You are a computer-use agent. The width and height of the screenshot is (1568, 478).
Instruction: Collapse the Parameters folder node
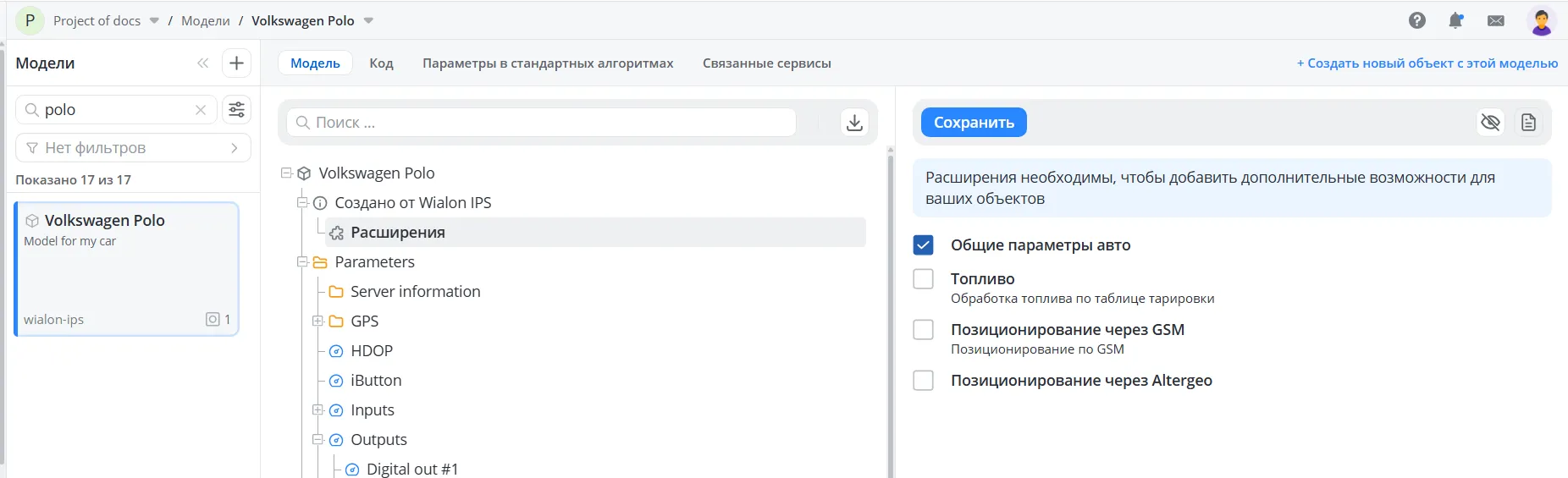[302, 262]
